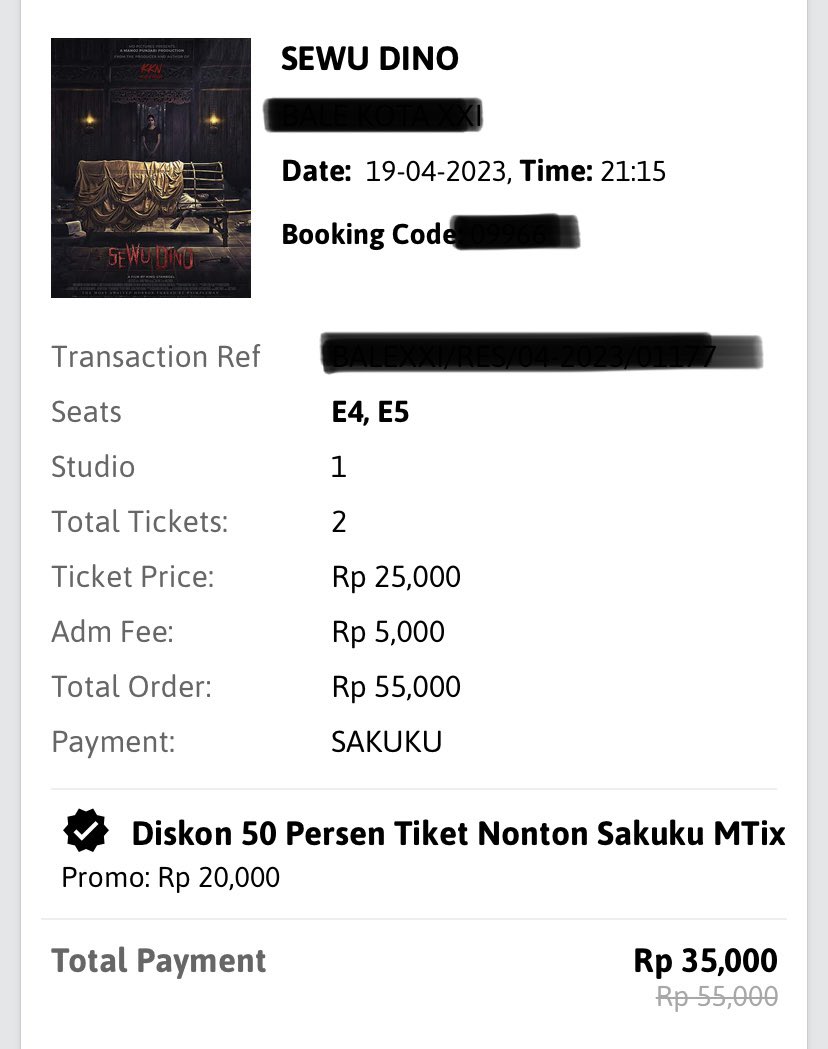Select the Total Order Rp 55,000 value
The width and height of the screenshot is (828, 1049).
[396, 687]
